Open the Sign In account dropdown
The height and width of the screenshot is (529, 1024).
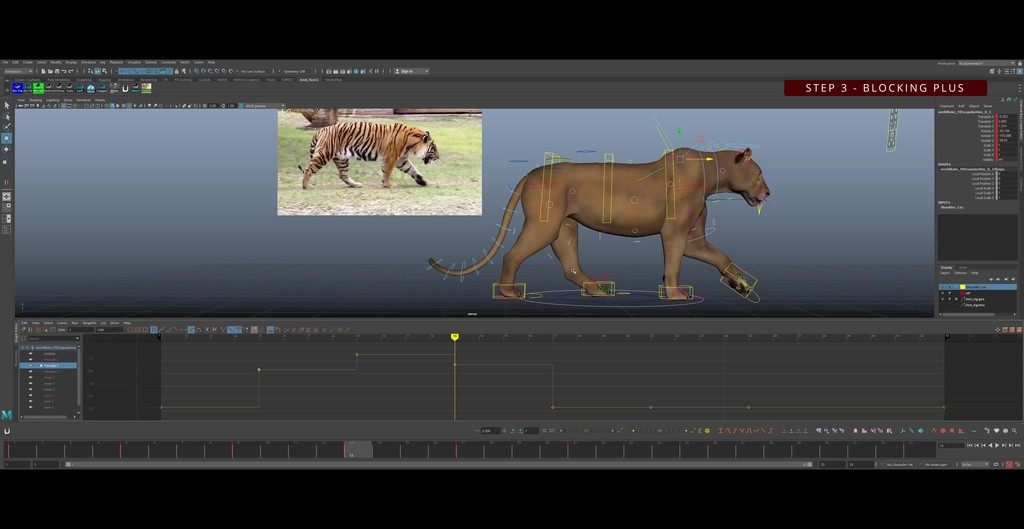(411, 71)
